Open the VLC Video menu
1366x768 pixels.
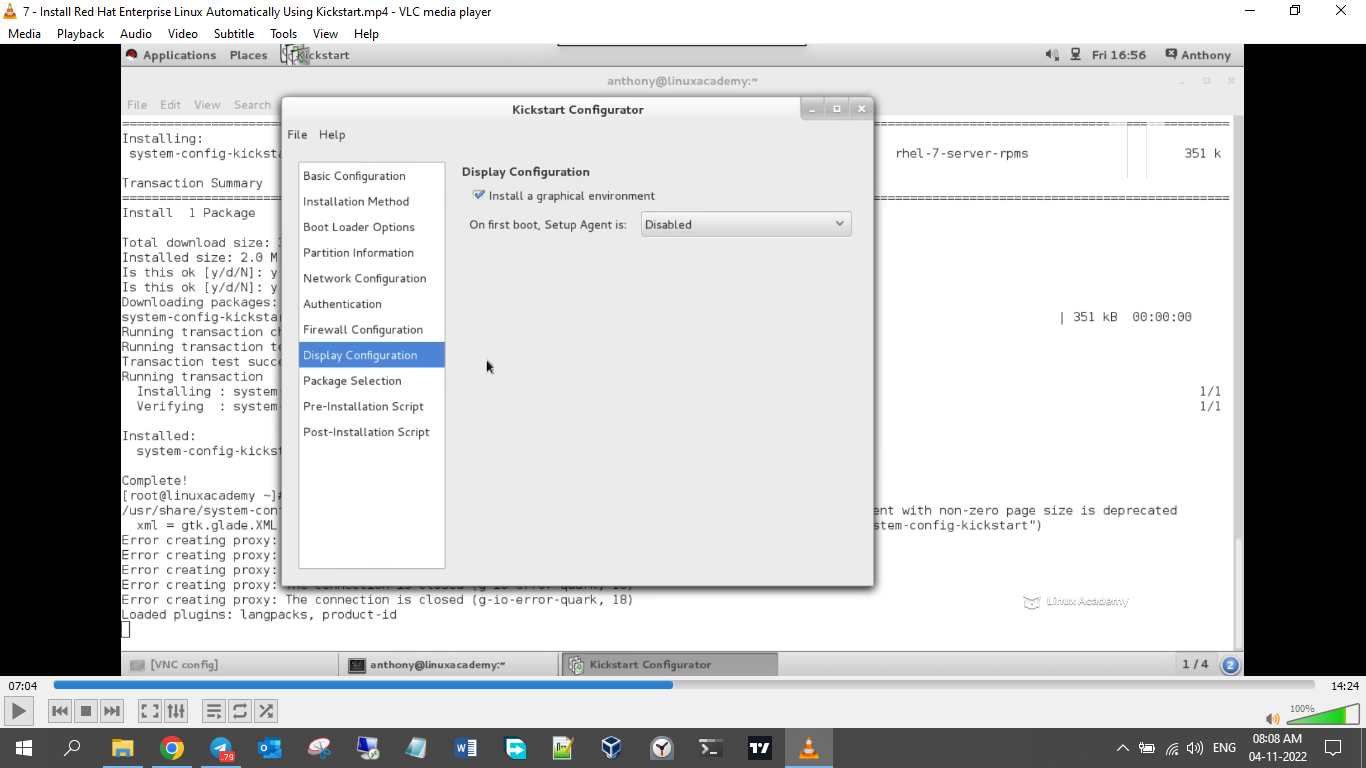point(182,33)
